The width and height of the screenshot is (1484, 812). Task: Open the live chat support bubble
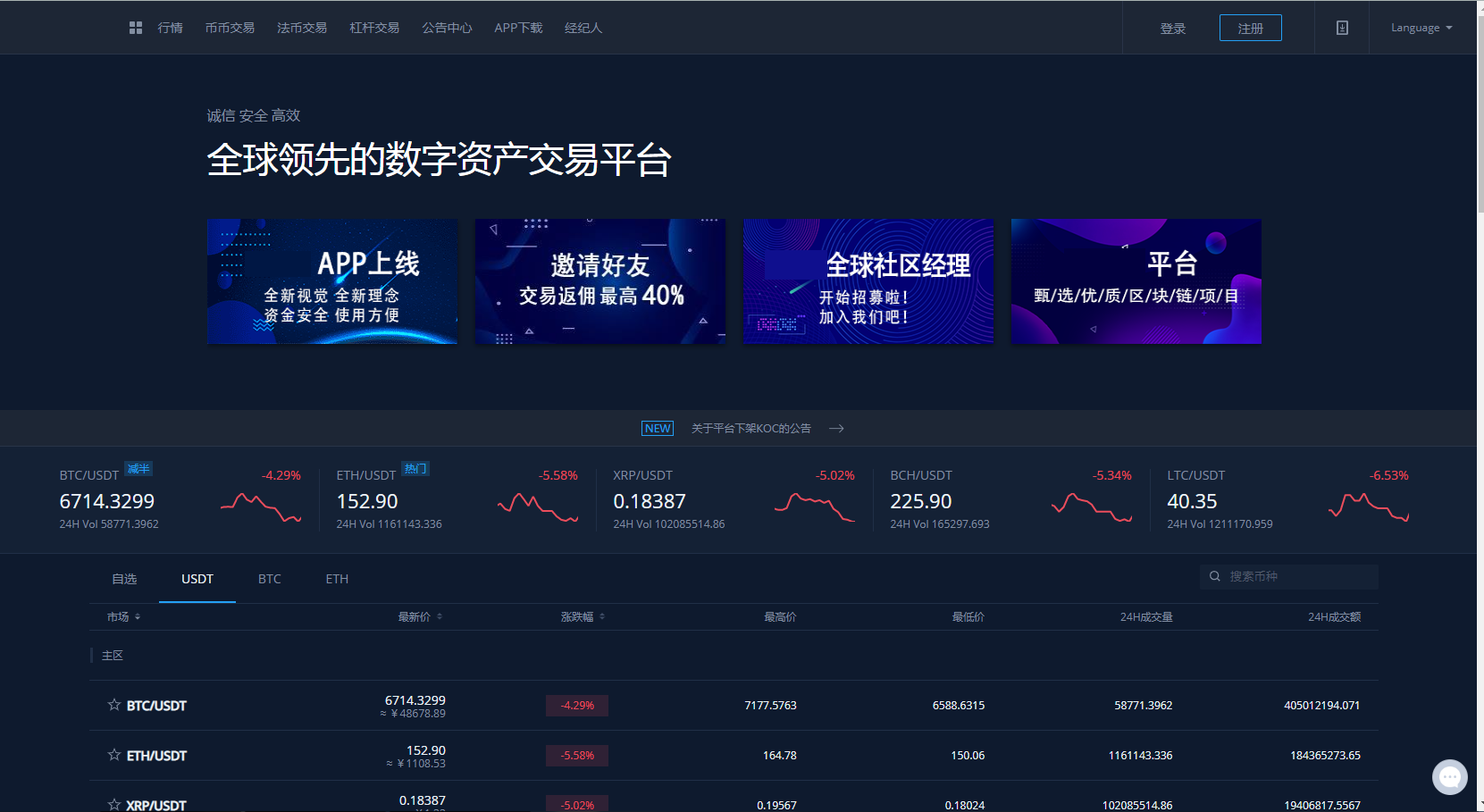1449,776
